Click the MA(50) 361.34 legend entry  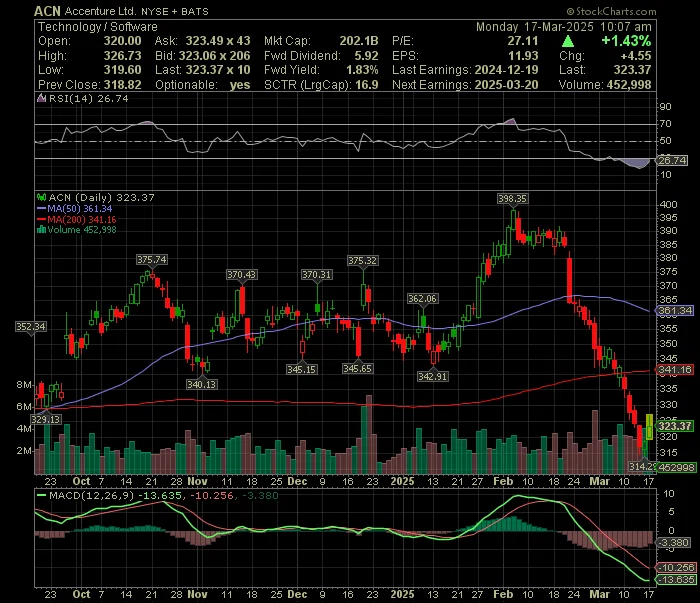coord(79,208)
